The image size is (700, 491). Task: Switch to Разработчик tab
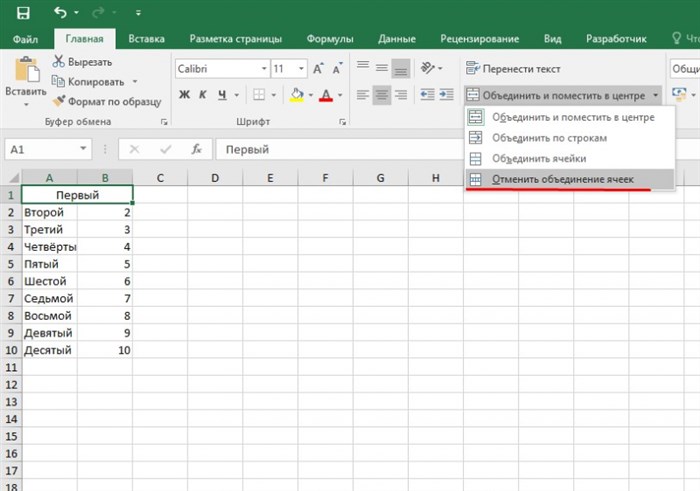(616, 39)
